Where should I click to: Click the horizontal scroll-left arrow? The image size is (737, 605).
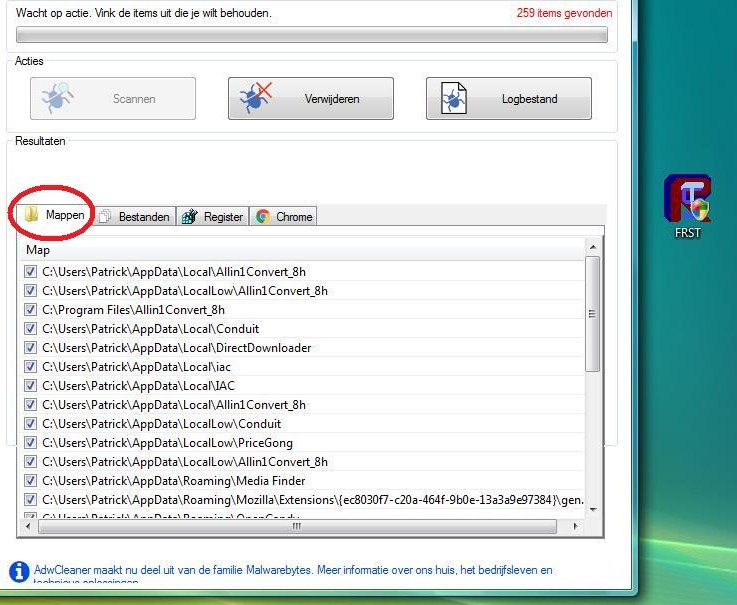(x=28, y=526)
